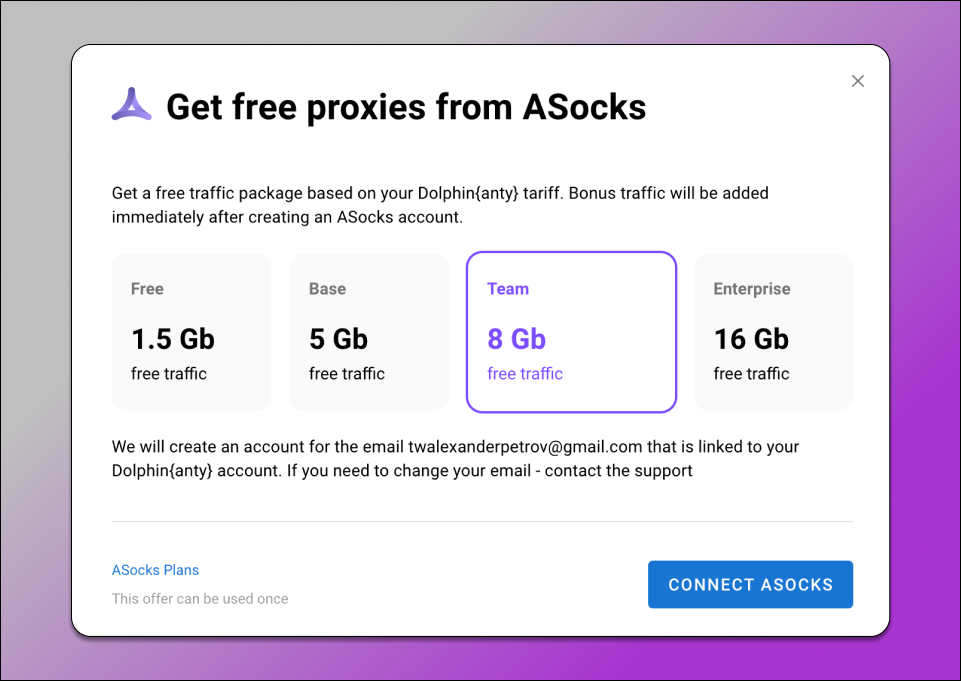This screenshot has height=681, width=961.
Task: Pick the Enterprise 16 Gb card
Action: coord(773,332)
